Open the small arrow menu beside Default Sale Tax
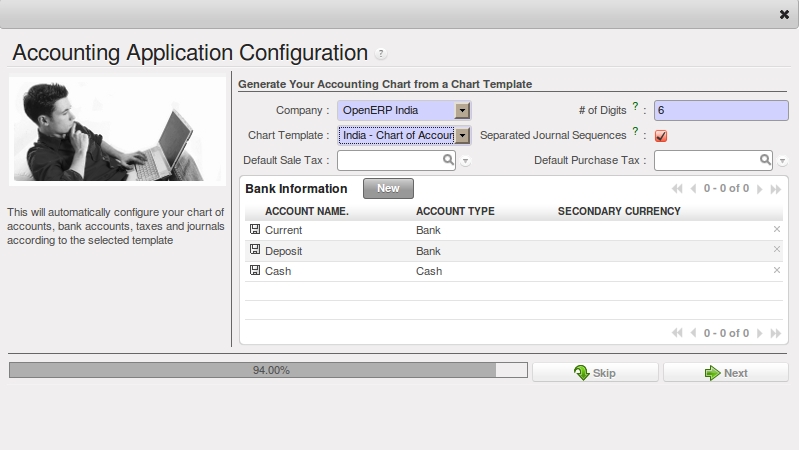800x450 pixels. [x=465, y=161]
